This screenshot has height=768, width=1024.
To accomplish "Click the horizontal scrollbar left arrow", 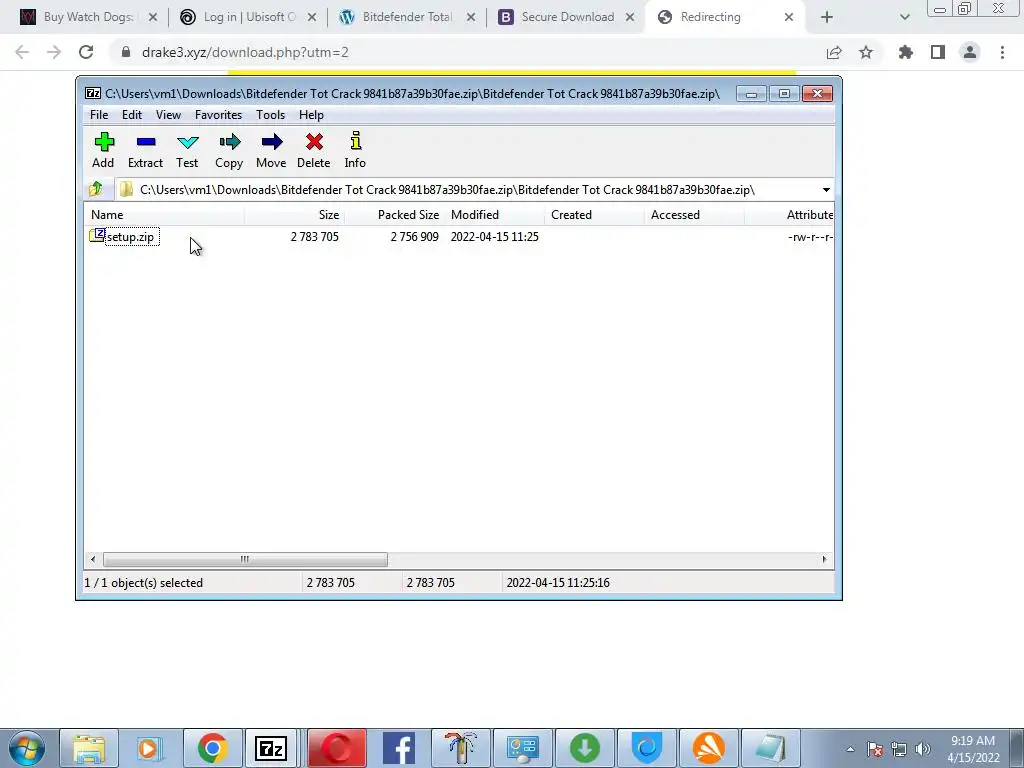I will (x=93, y=560).
